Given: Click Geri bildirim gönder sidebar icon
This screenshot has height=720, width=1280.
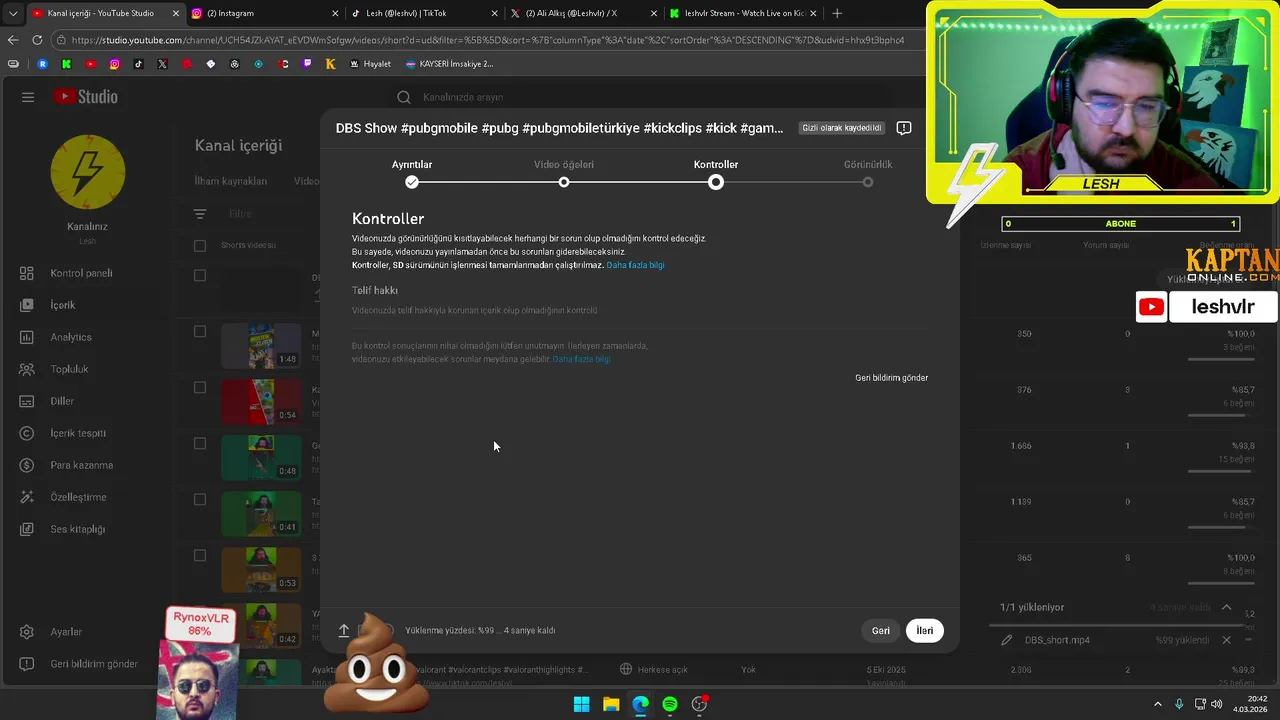Looking at the screenshot, I should coord(28,664).
